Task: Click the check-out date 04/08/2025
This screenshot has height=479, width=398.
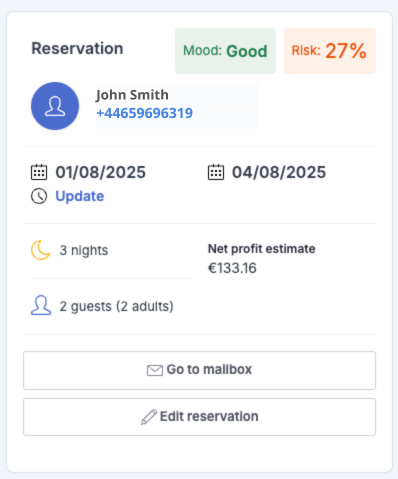Action: pos(279,172)
